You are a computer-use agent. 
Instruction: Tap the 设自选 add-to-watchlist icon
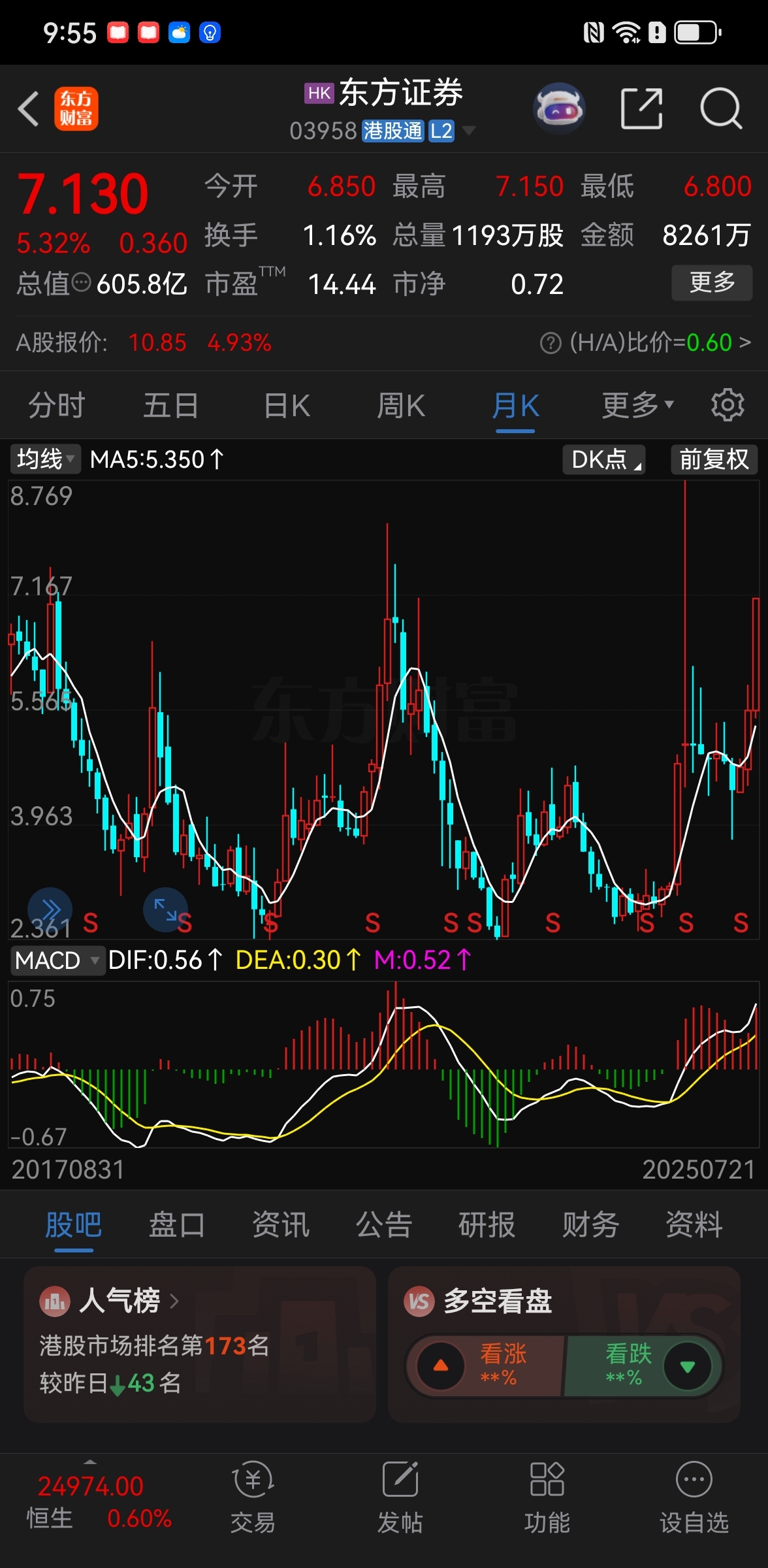[x=694, y=1480]
